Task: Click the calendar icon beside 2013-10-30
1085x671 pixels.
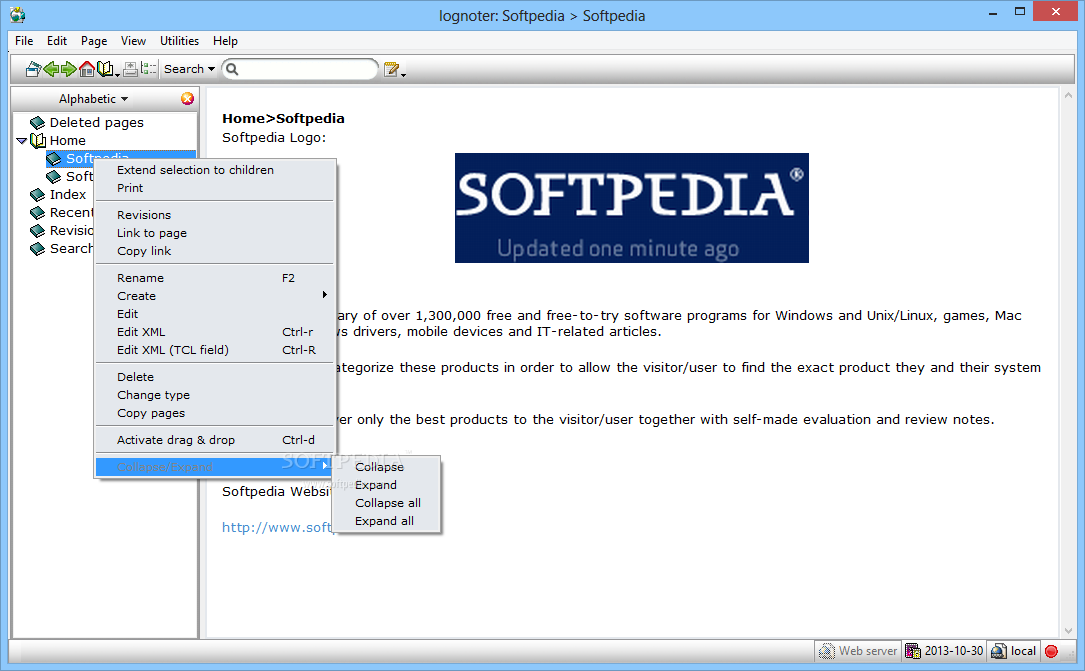Action: [913, 651]
